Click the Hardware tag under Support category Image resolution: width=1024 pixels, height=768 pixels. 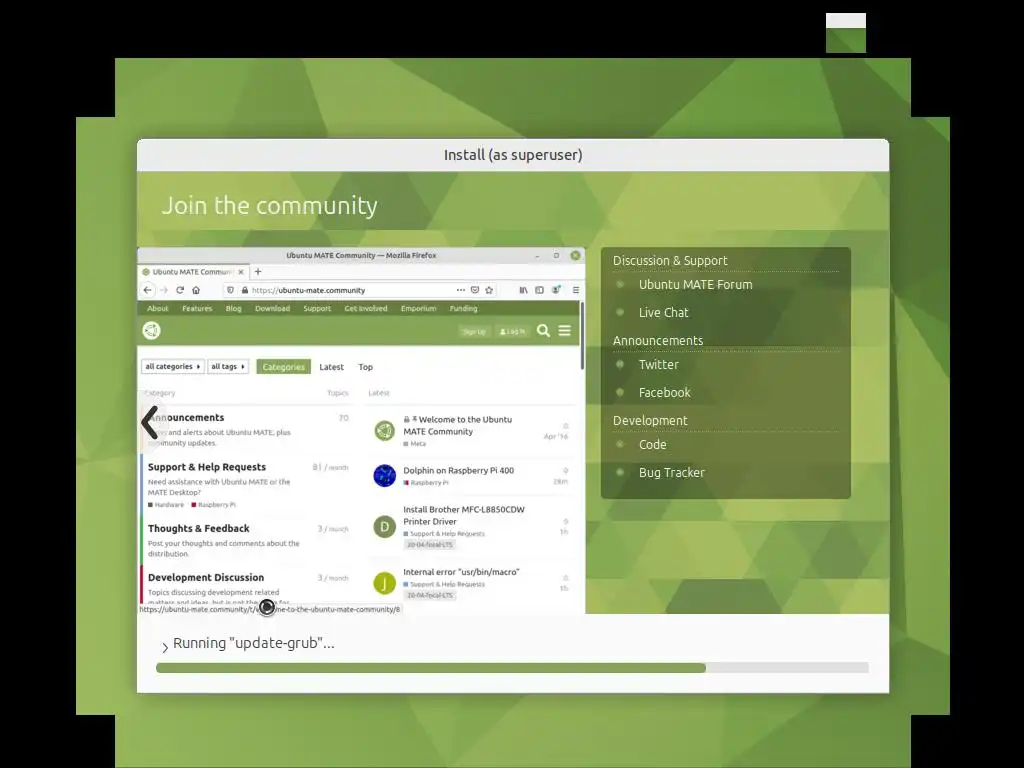coord(166,505)
